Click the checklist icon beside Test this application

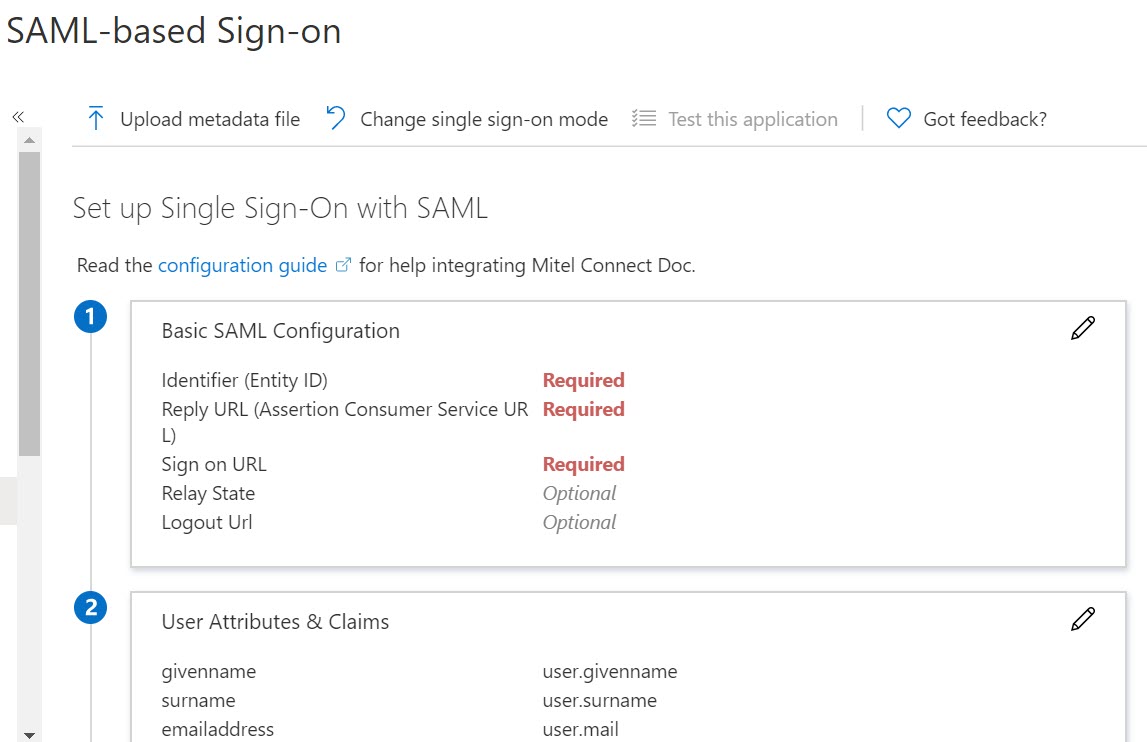coord(644,118)
